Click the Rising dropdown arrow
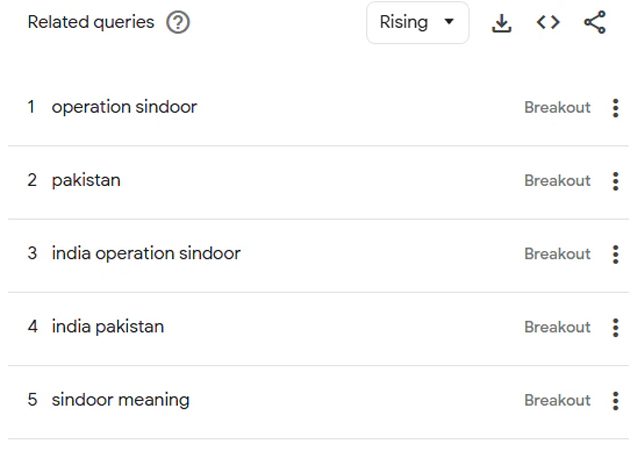The width and height of the screenshot is (640, 450). point(449,21)
